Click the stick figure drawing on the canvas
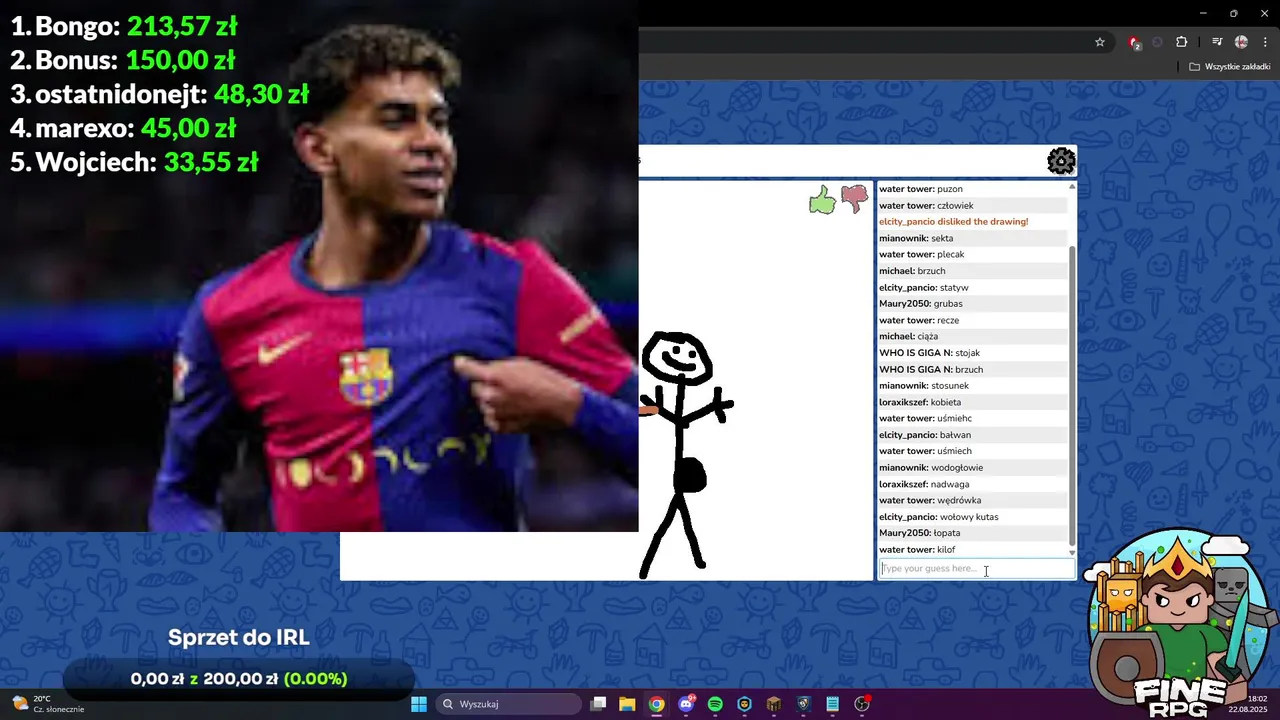1280x720 pixels. (x=686, y=455)
